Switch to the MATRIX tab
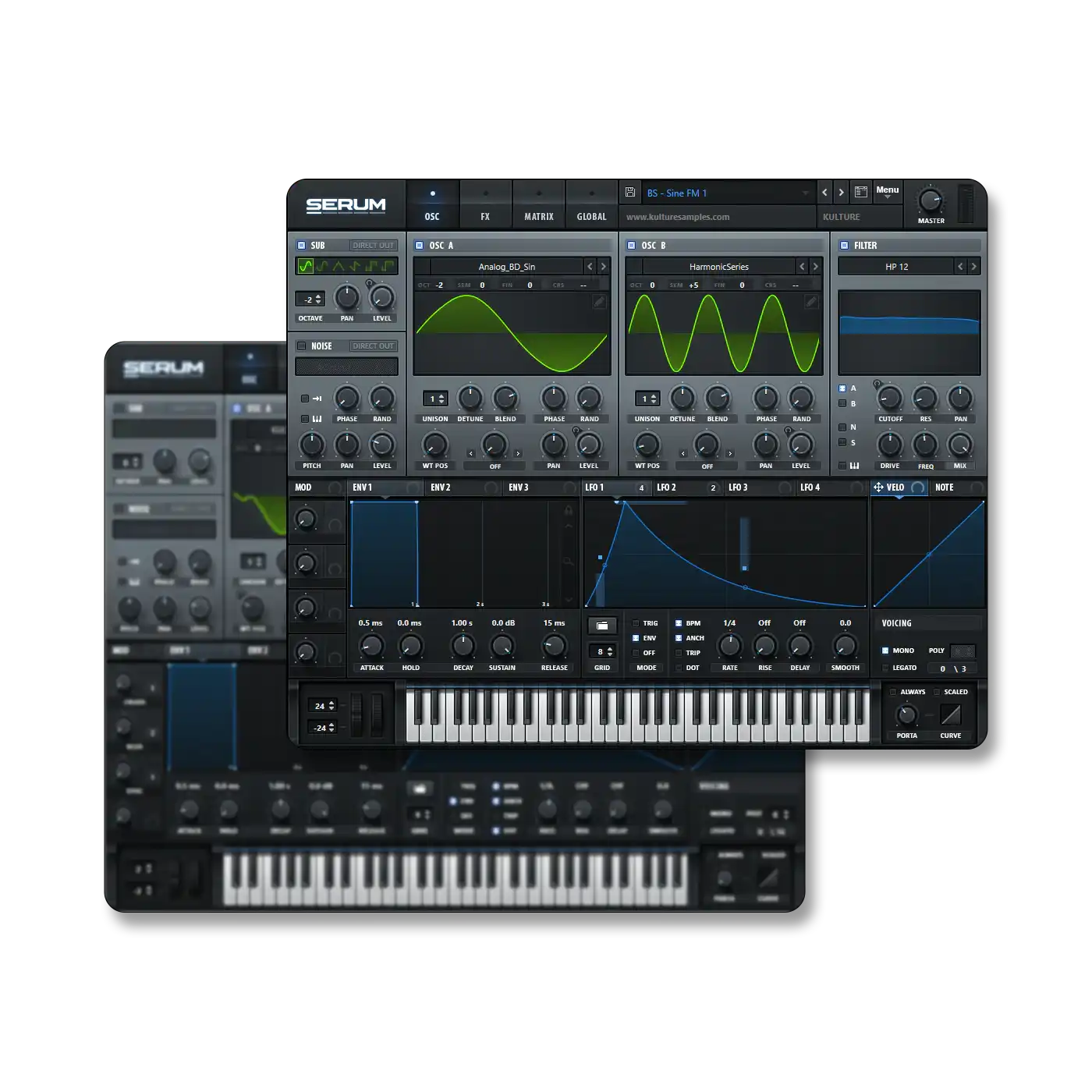Viewport: 1092px width, 1092px height. click(538, 206)
